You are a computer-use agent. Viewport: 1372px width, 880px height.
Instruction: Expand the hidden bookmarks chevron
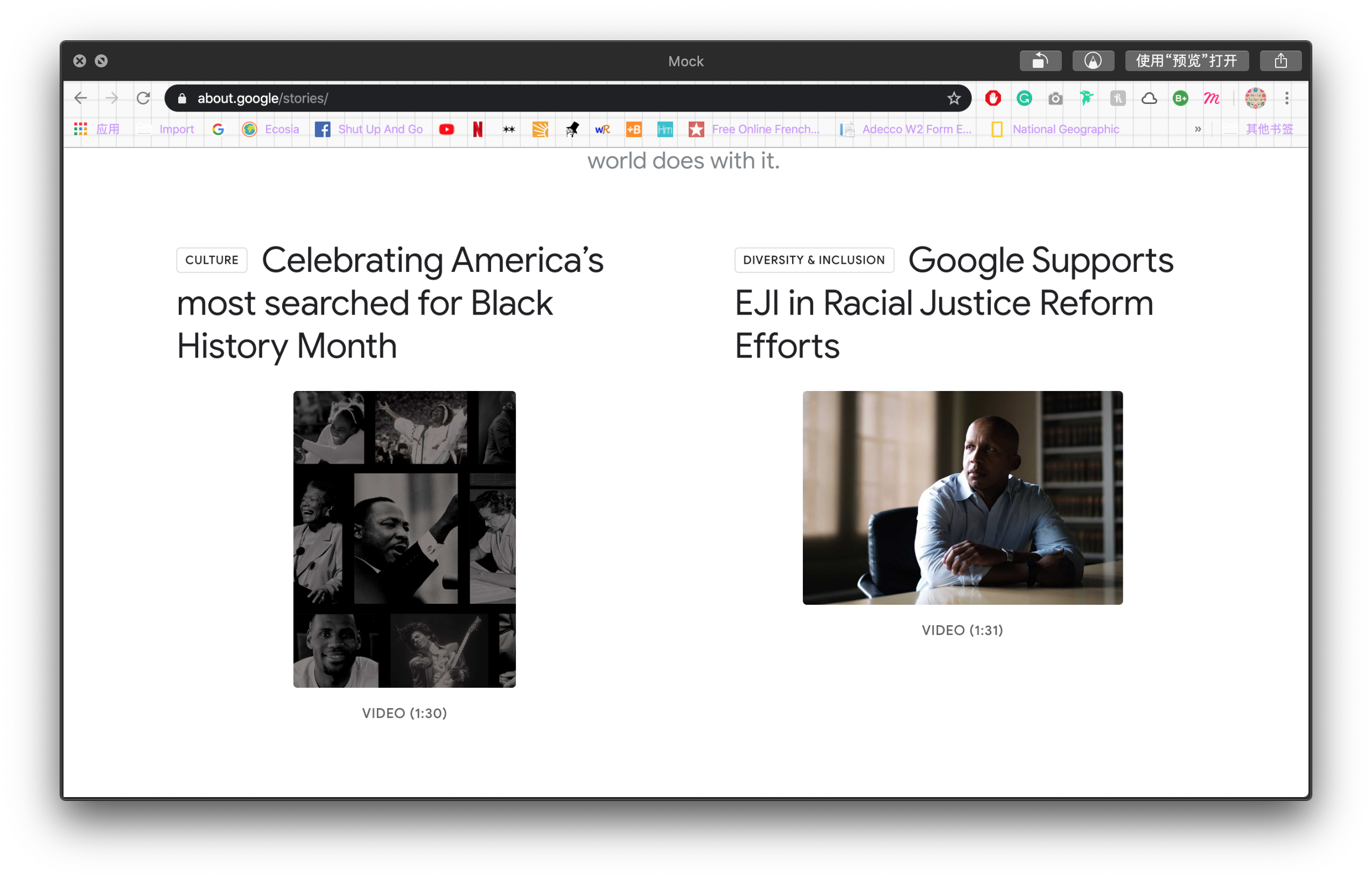click(1198, 130)
